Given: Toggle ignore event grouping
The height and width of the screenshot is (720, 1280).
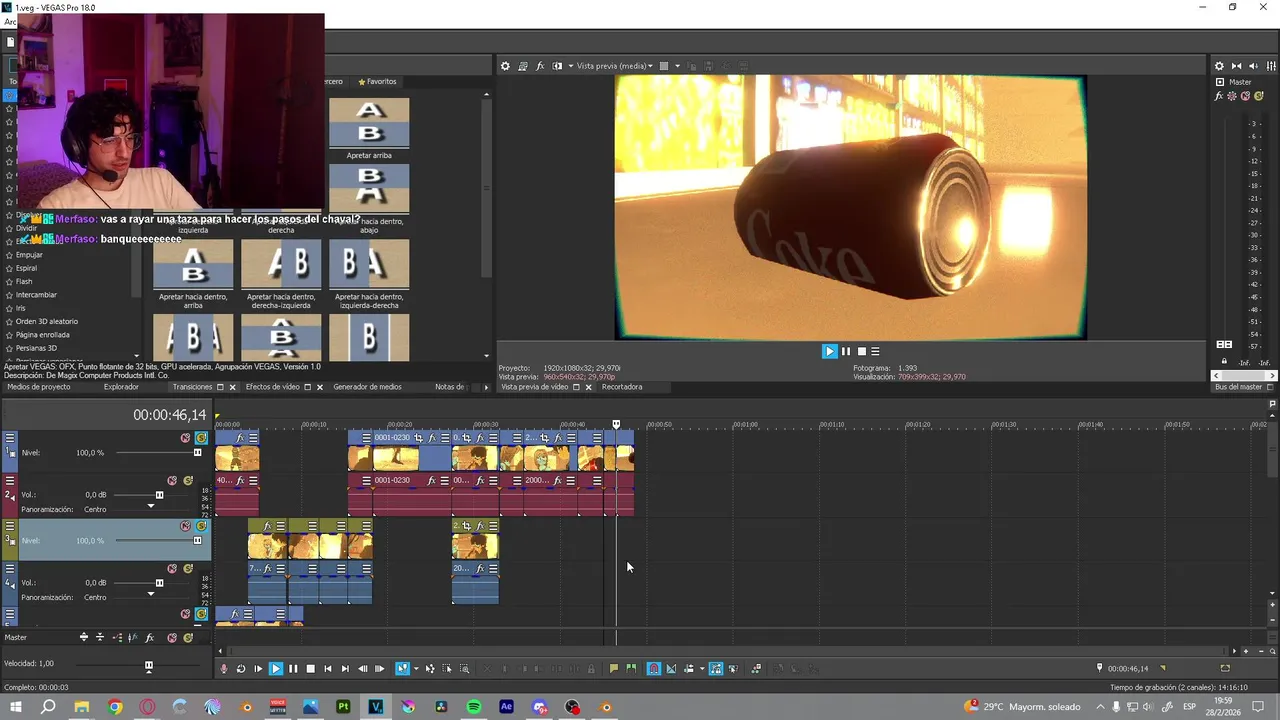Looking at the screenshot, I should (733, 669).
